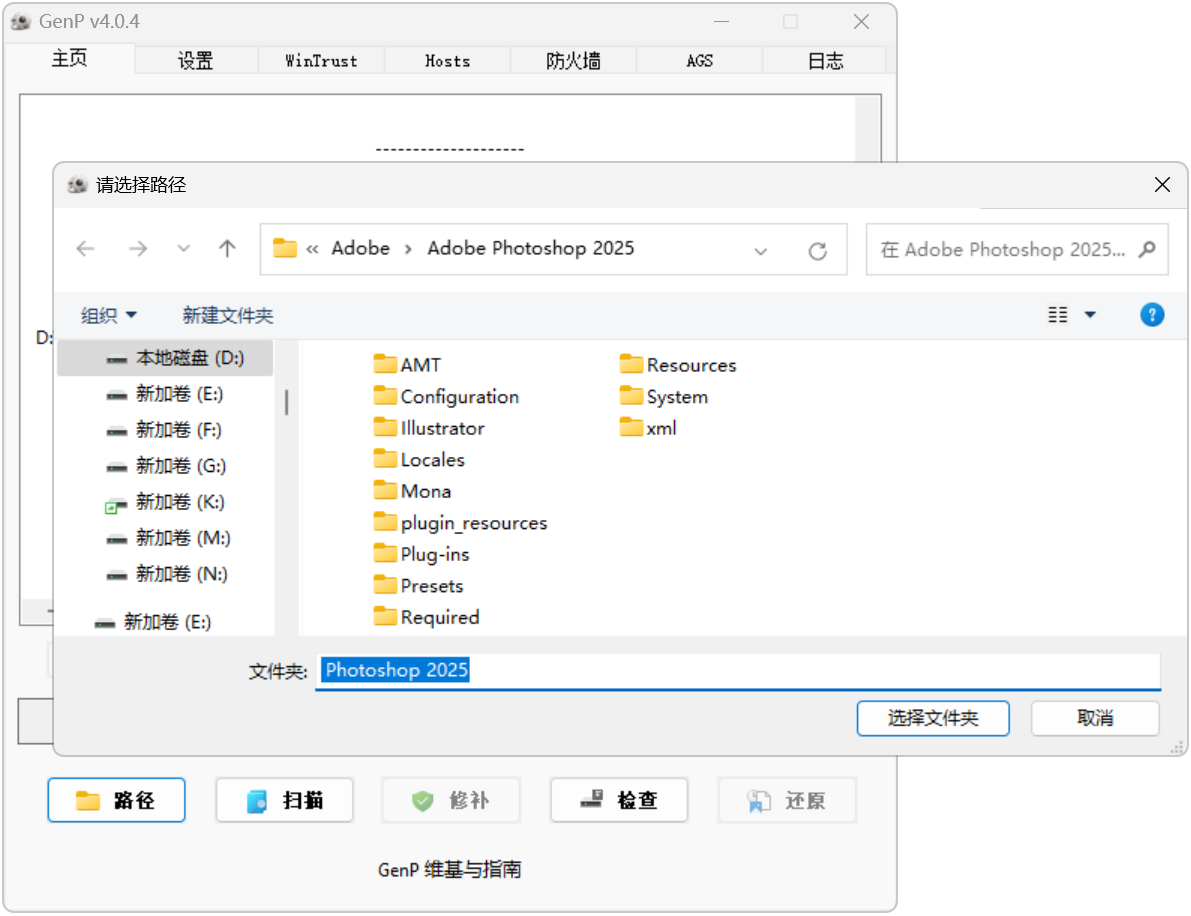Select the Presets folder

pyautogui.click(x=419, y=586)
